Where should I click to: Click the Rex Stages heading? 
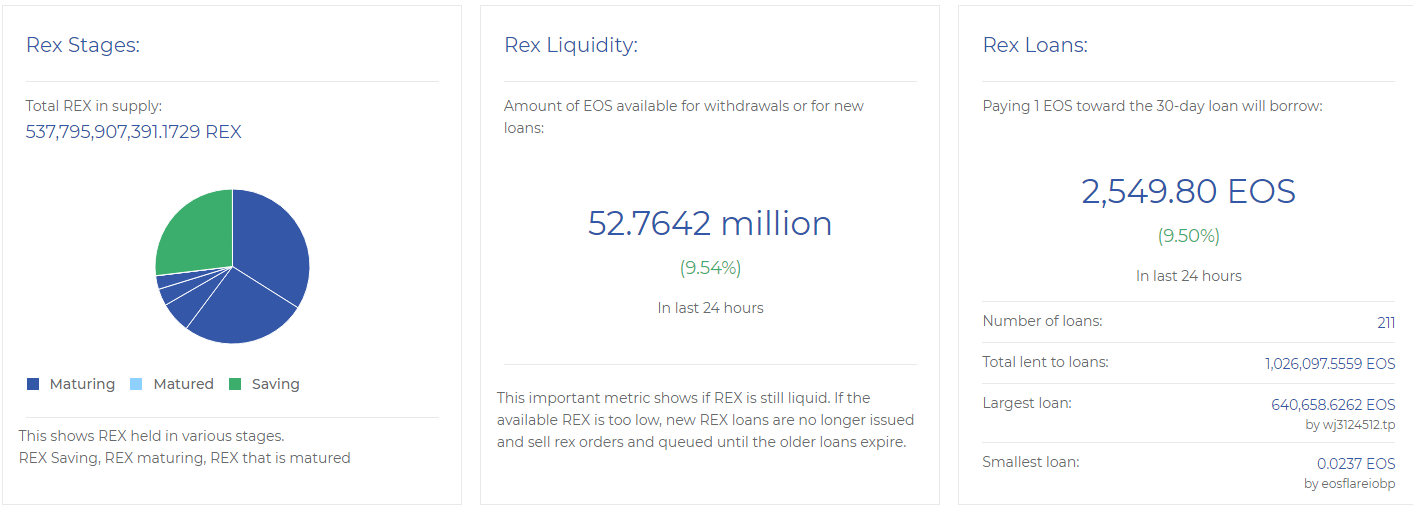tap(83, 45)
